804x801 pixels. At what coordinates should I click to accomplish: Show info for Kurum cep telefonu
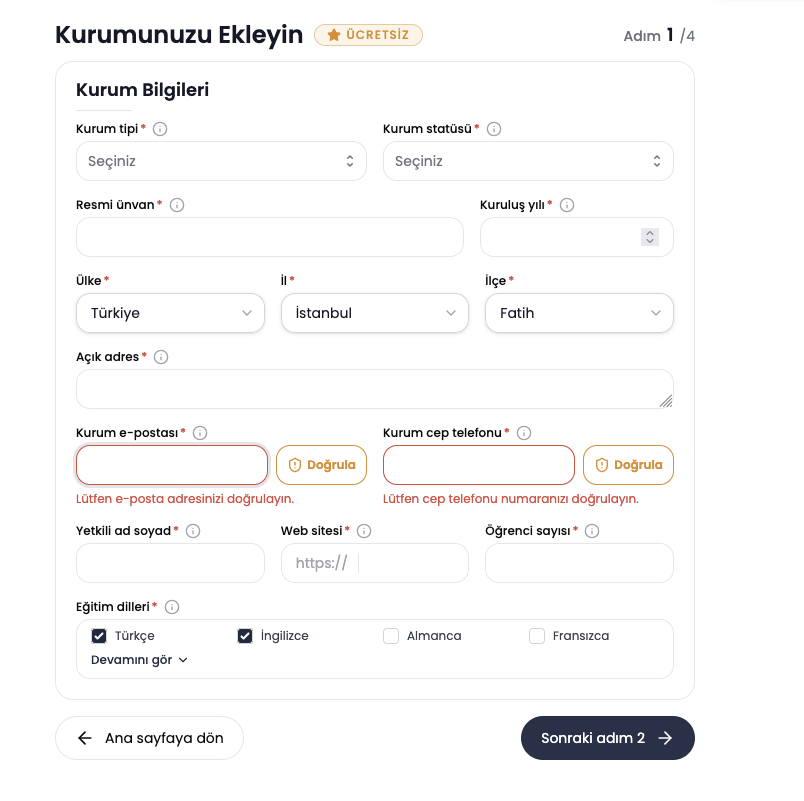[x=524, y=433]
